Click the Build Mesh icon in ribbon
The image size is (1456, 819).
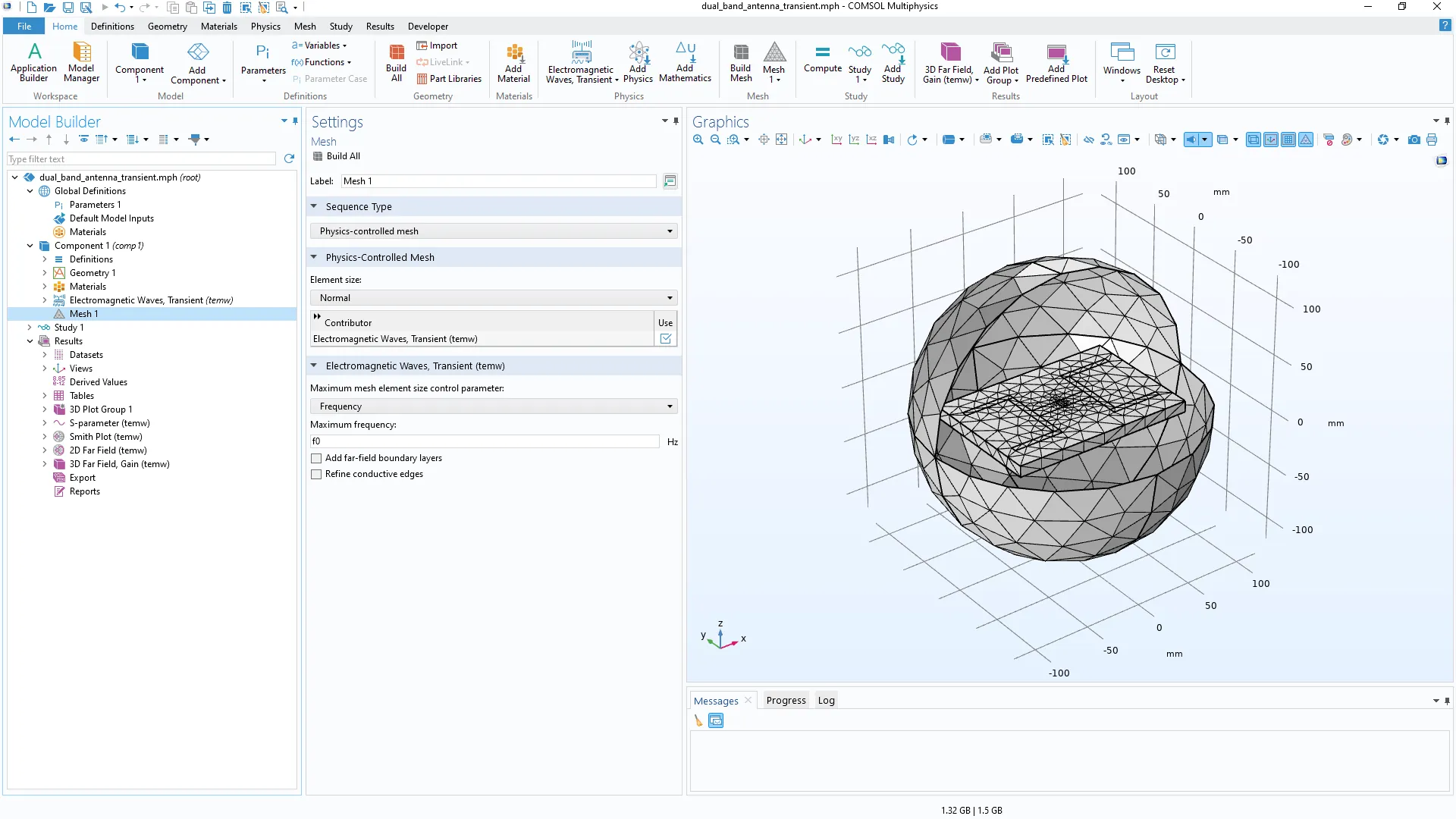pos(740,62)
